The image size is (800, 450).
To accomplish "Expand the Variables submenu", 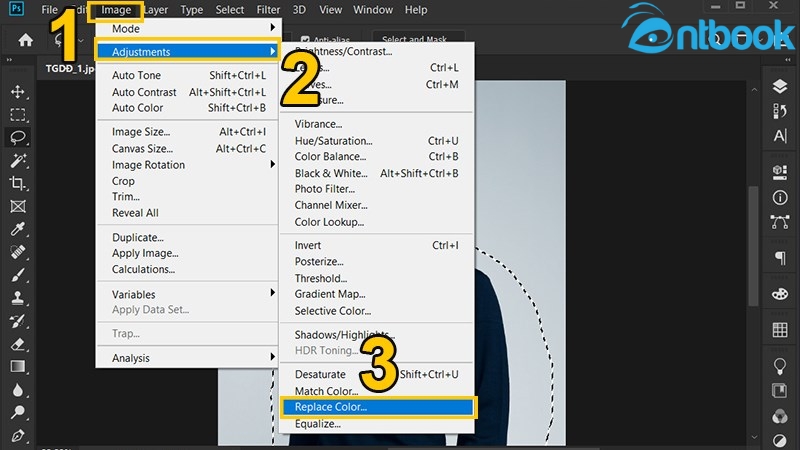I will coord(187,294).
